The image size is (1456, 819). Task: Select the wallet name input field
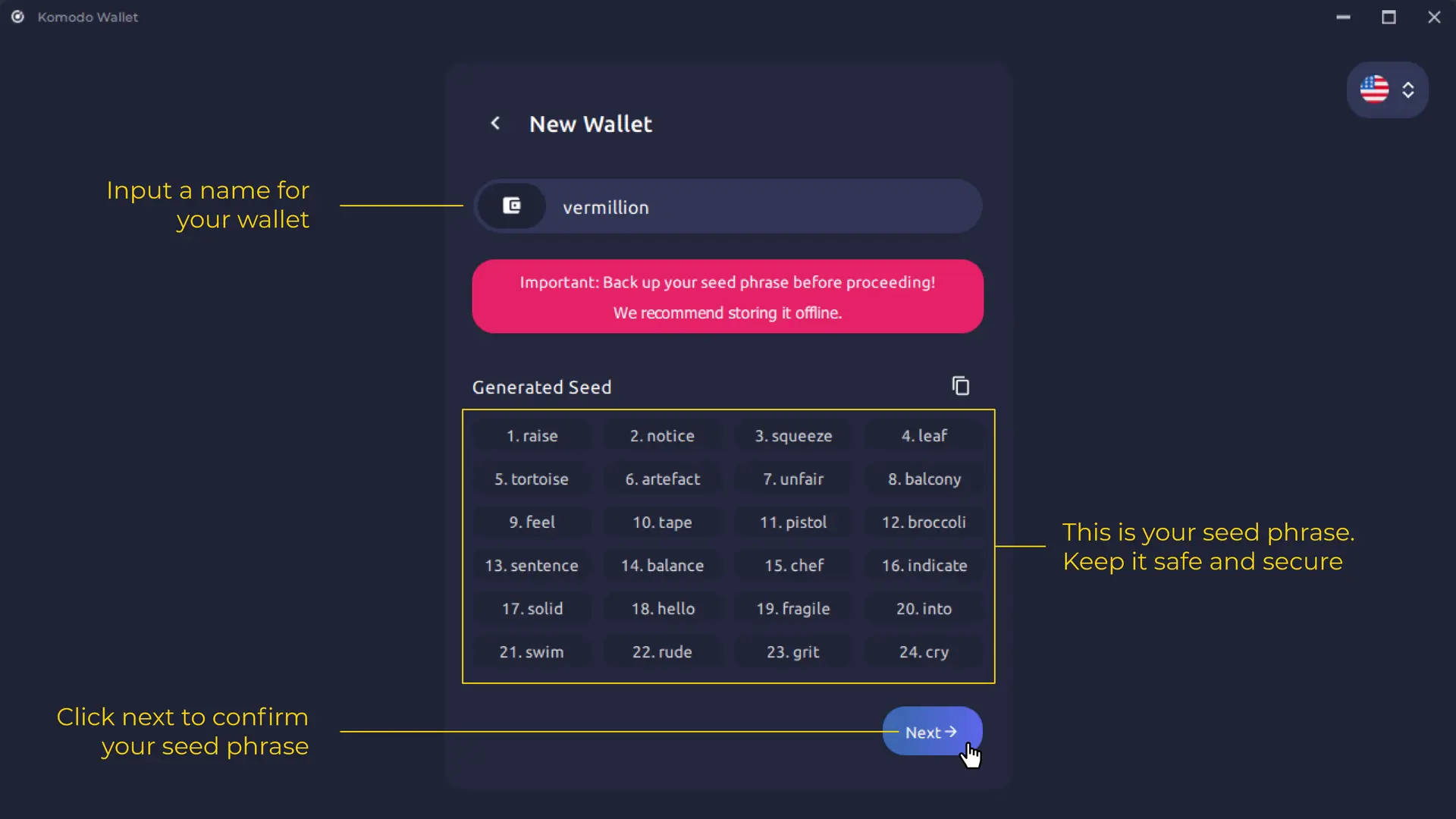[727, 207]
